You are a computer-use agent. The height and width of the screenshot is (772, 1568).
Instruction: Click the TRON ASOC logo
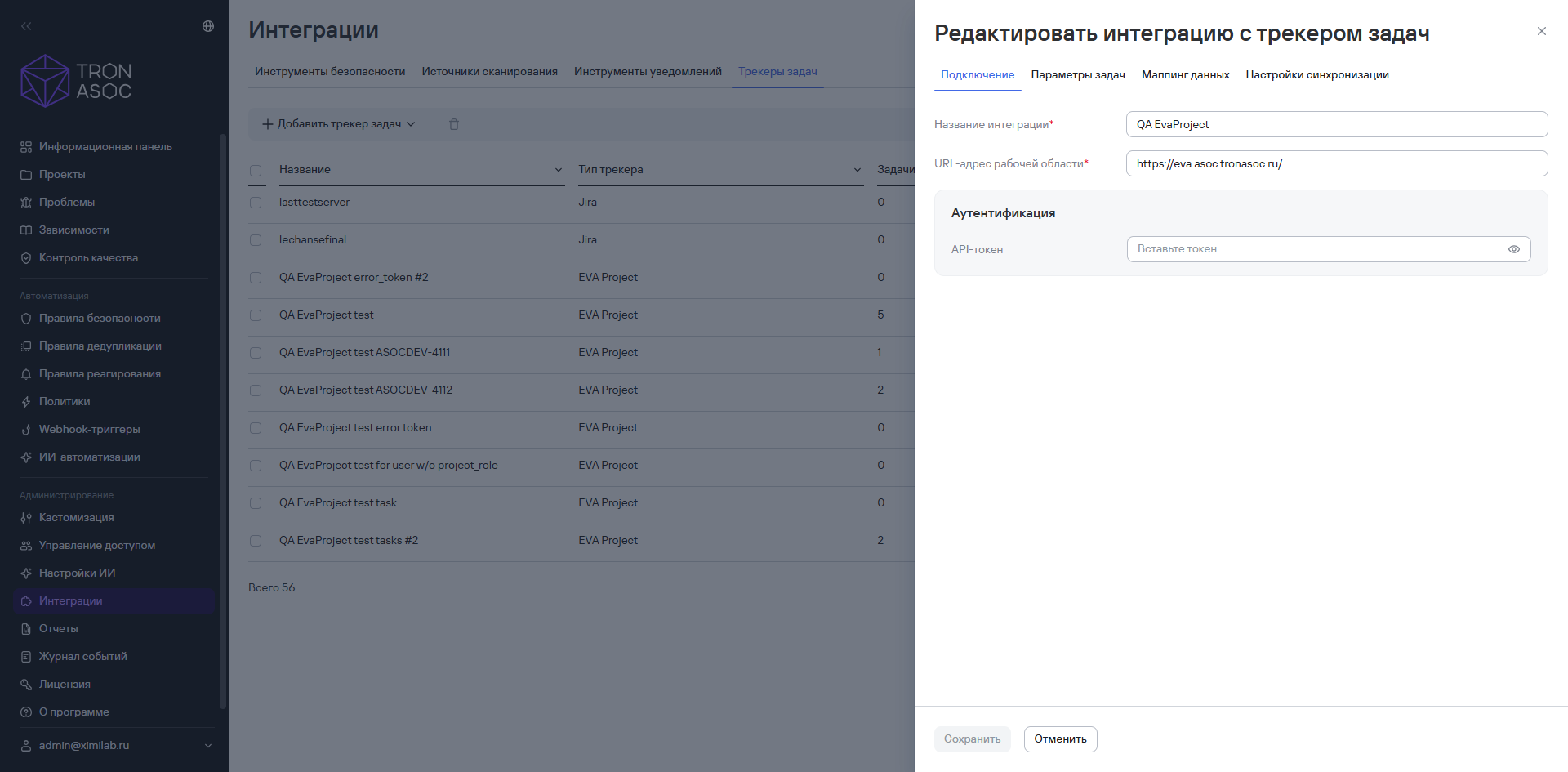76,81
